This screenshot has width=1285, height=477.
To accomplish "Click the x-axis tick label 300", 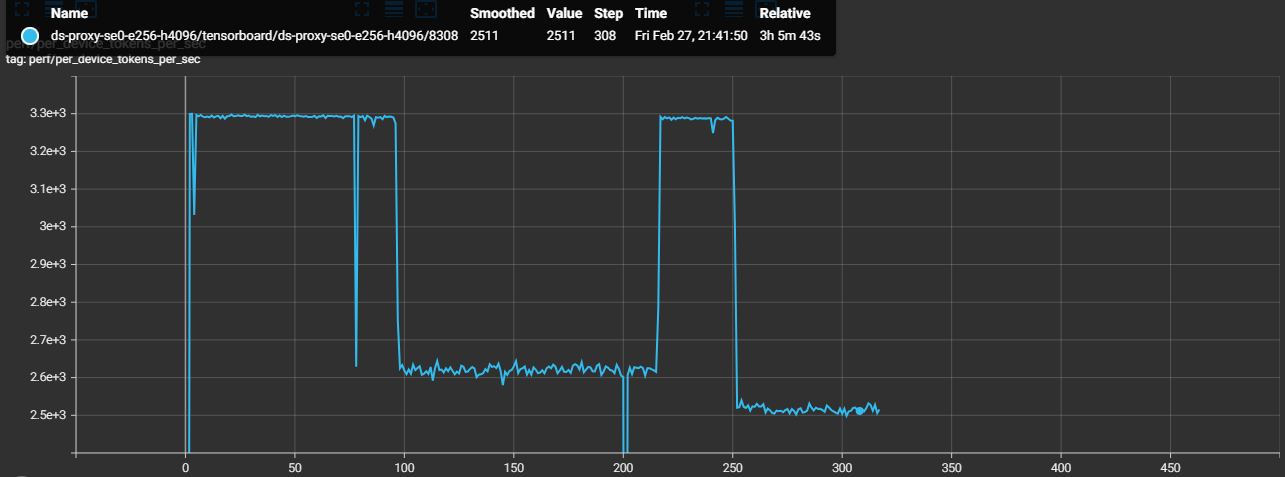I will coord(842,467).
